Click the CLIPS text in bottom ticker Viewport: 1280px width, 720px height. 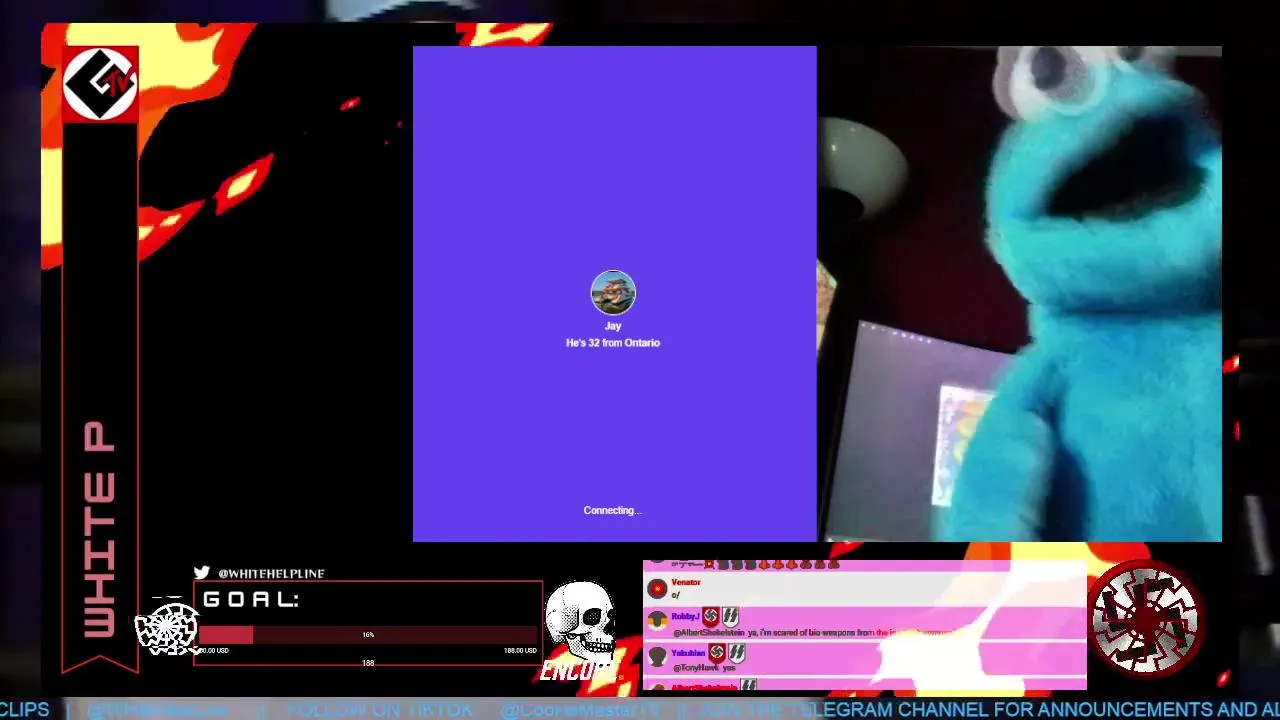point(25,709)
